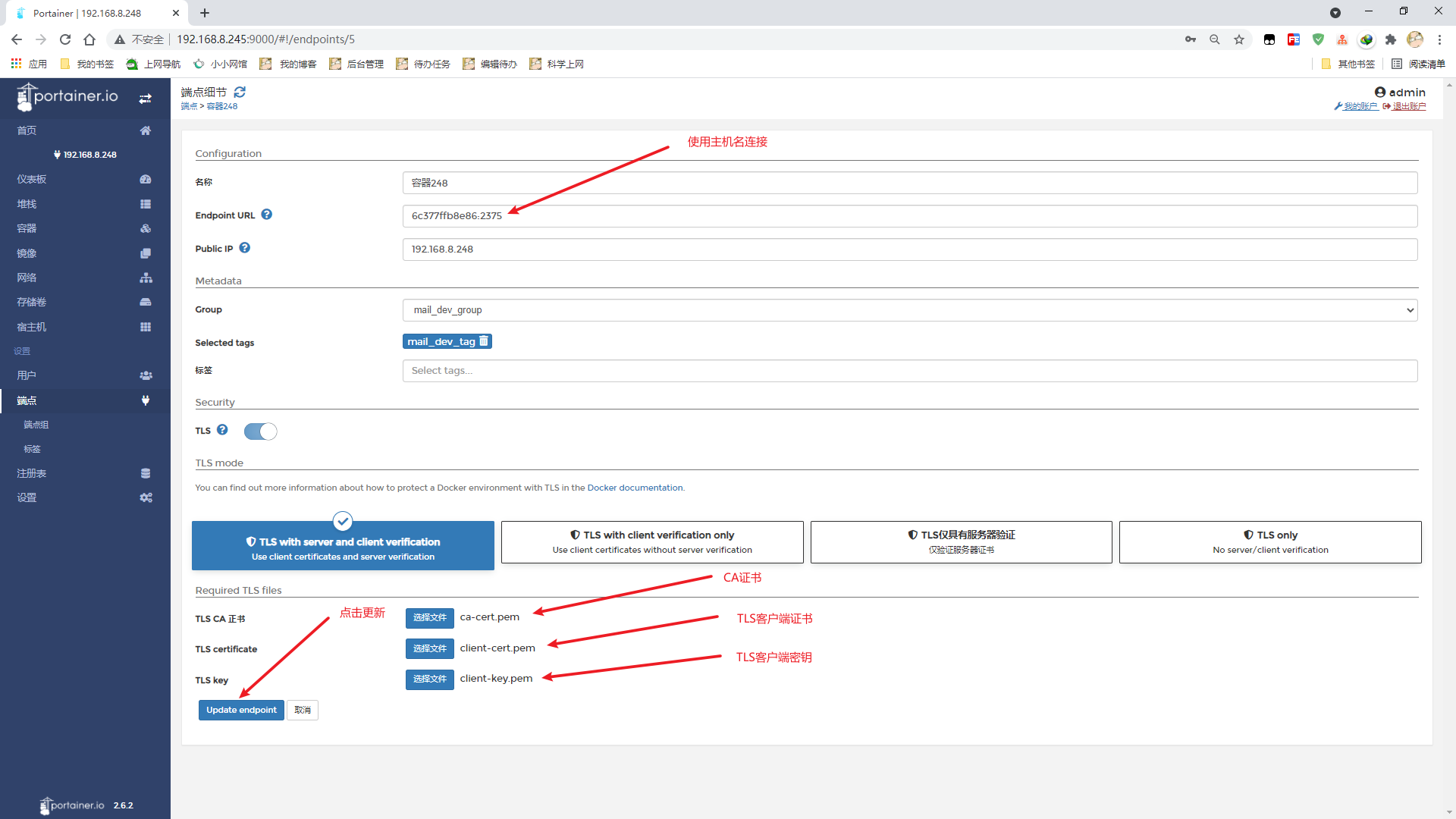This screenshot has width=1456, height=819.
Task: Click the Endpoint URL input field
Action: tap(909, 216)
